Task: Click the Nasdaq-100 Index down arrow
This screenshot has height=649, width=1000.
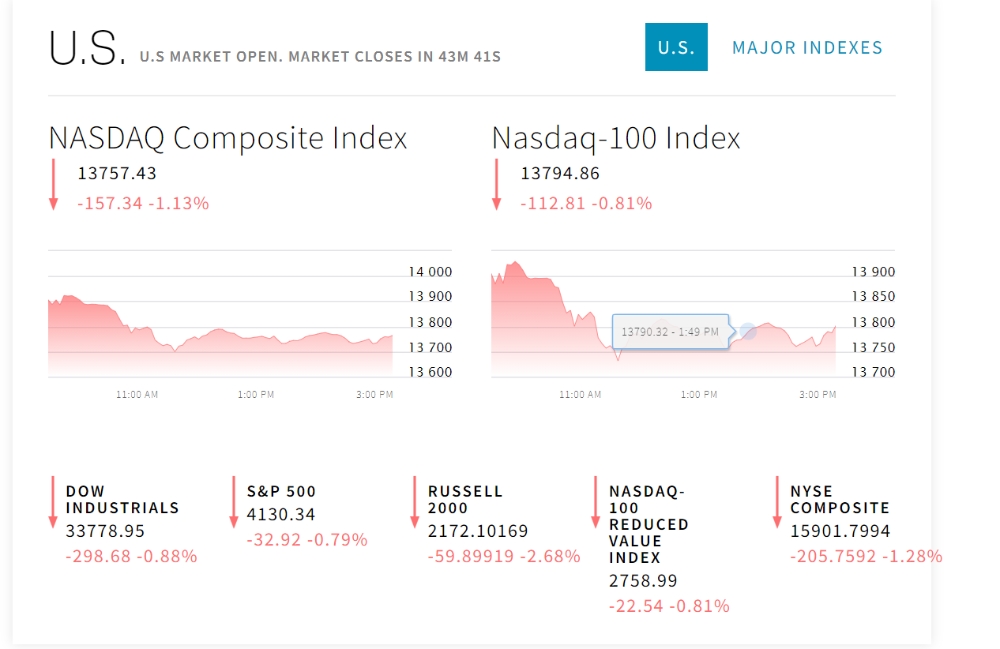Action: click(x=496, y=185)
